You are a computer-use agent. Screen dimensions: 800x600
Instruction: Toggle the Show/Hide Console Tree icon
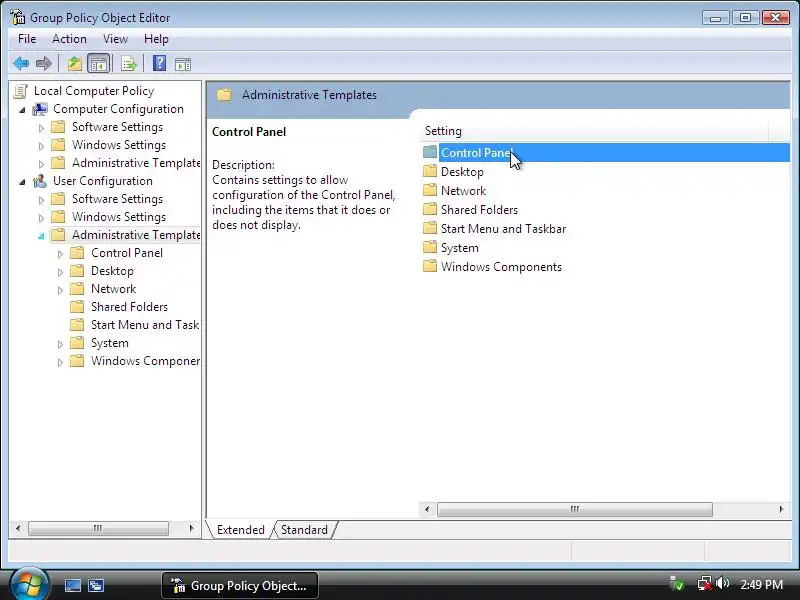tap(98, 64)
